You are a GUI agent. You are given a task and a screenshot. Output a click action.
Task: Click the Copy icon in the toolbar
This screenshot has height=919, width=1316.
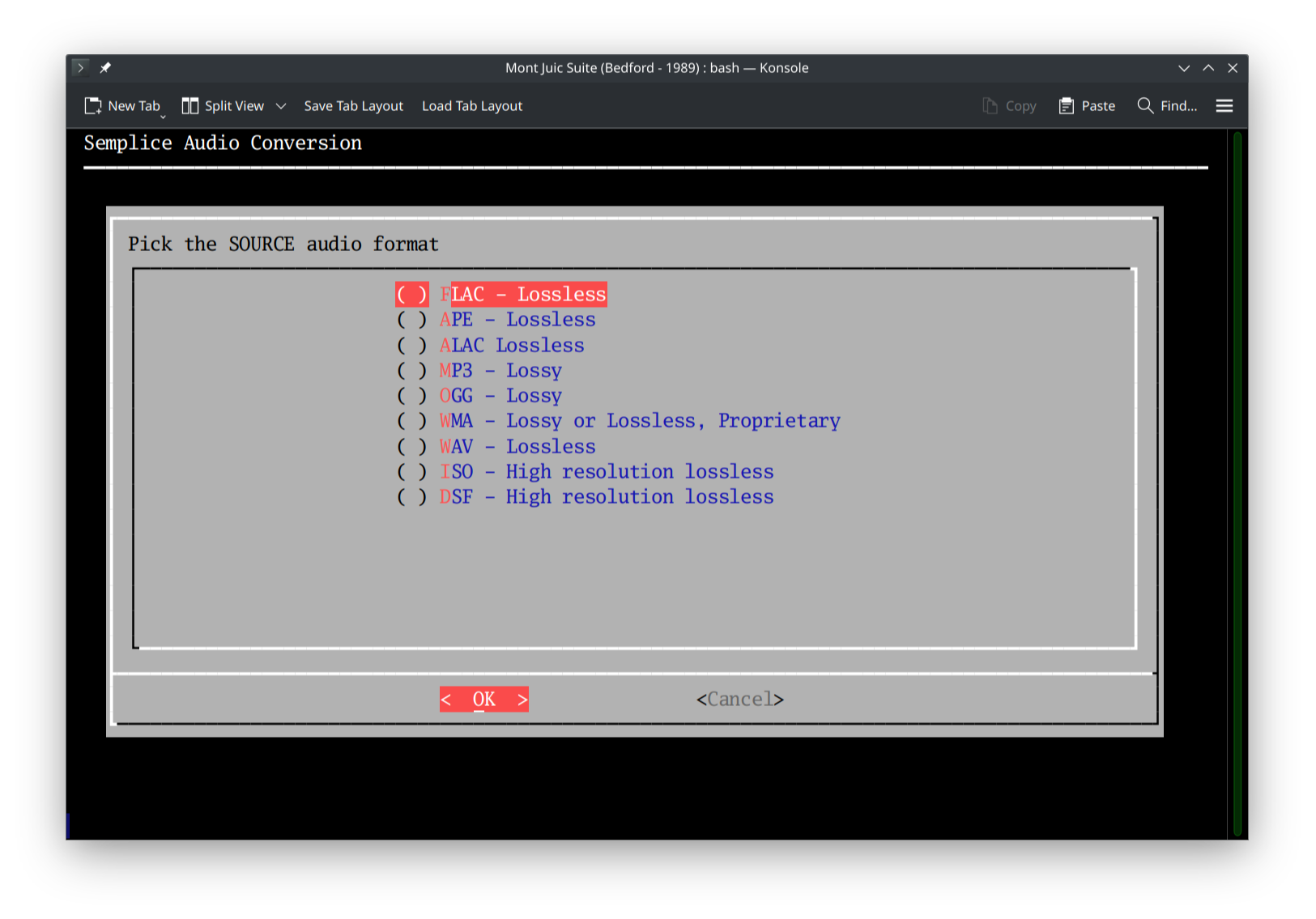pos(990,105)
